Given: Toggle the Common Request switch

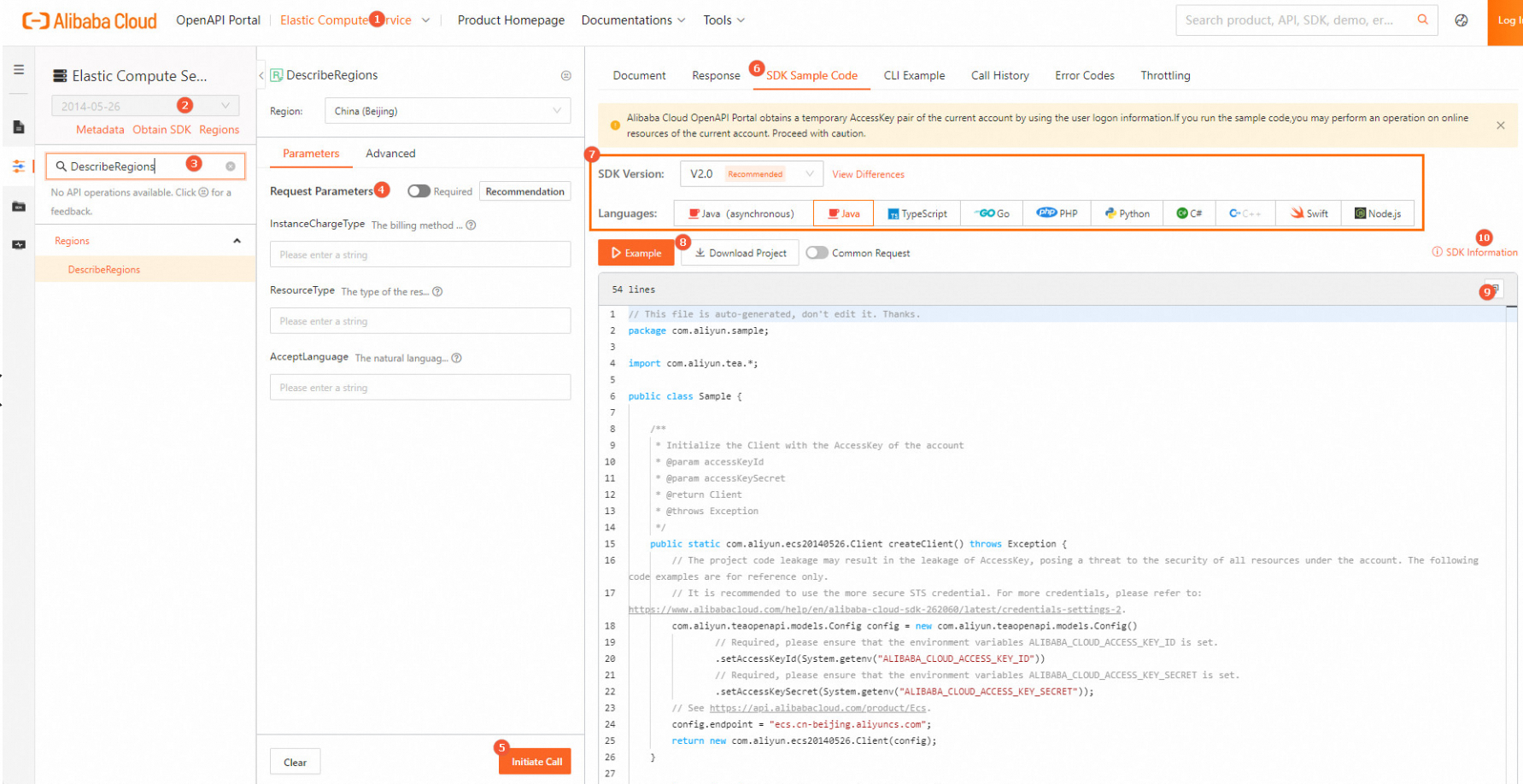Looking at the screenshot, I should tap(817, 253).
